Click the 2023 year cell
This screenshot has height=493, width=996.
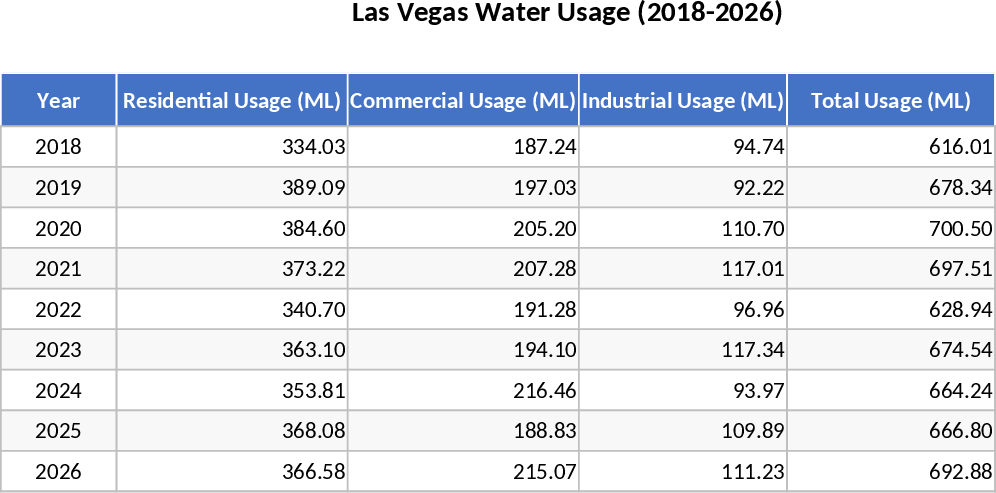click(x=58, y=351)
